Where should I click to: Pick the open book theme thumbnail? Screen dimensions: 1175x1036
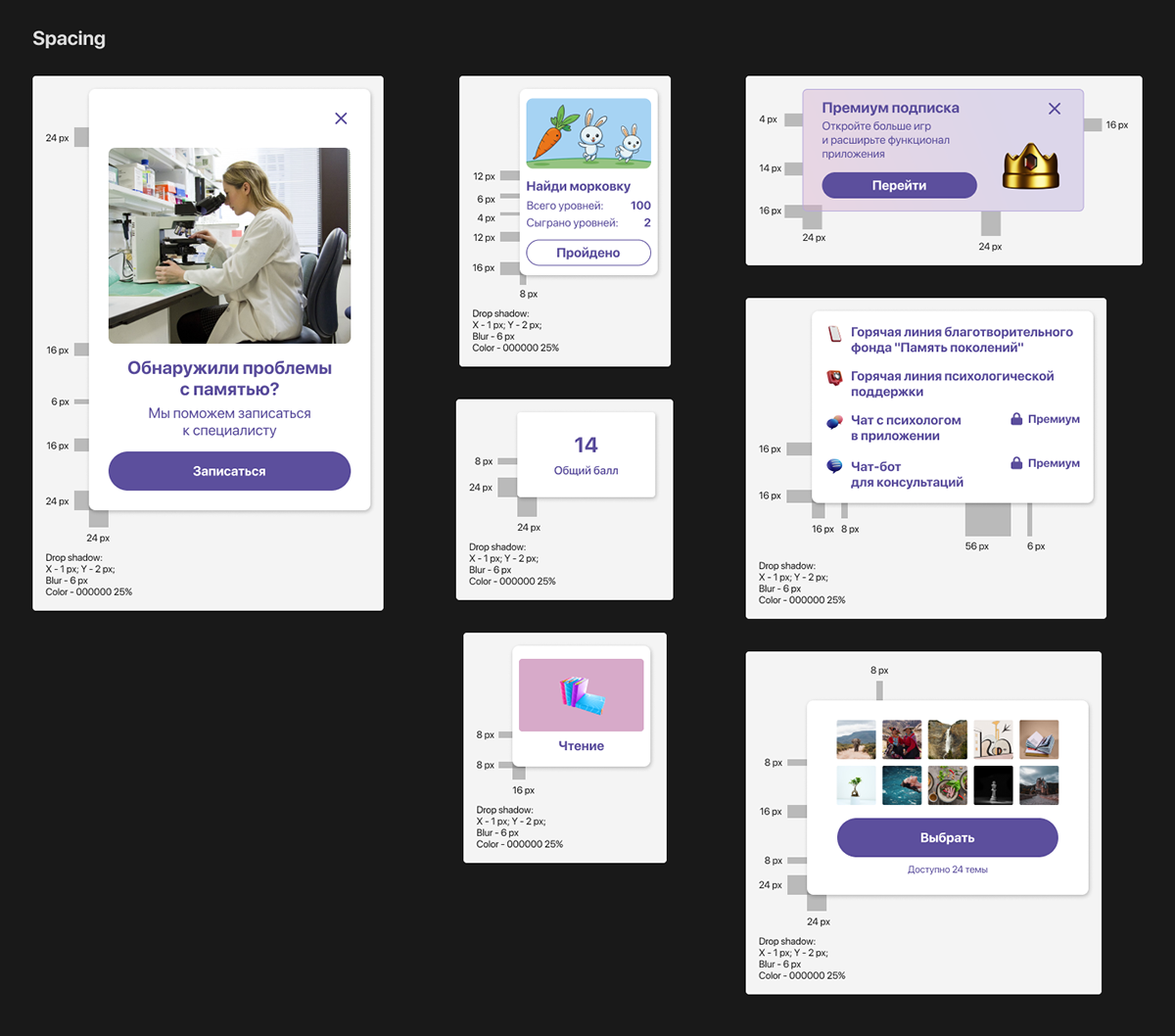(x=1039, y=740)
